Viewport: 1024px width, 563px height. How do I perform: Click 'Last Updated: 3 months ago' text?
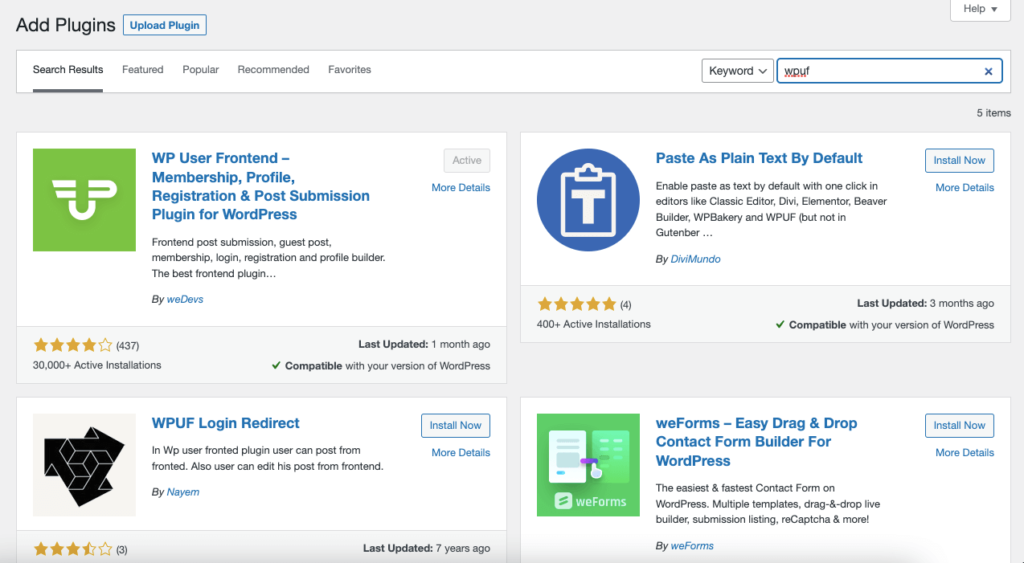(x=925, y=304)
